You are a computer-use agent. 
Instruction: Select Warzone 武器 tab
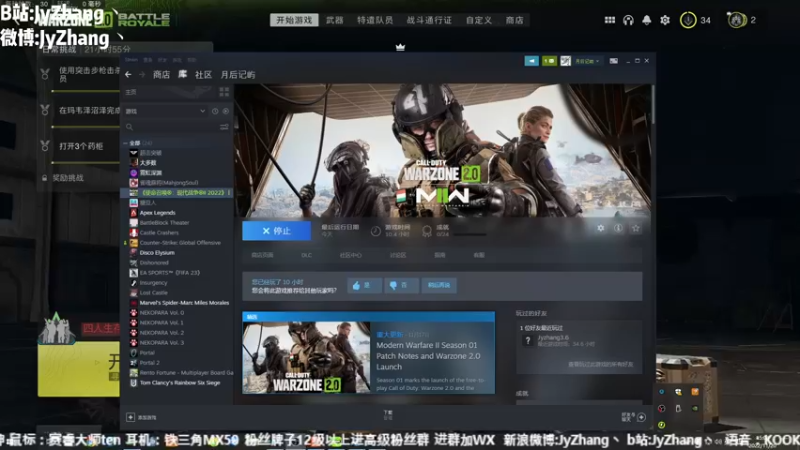tap(335, 20)
